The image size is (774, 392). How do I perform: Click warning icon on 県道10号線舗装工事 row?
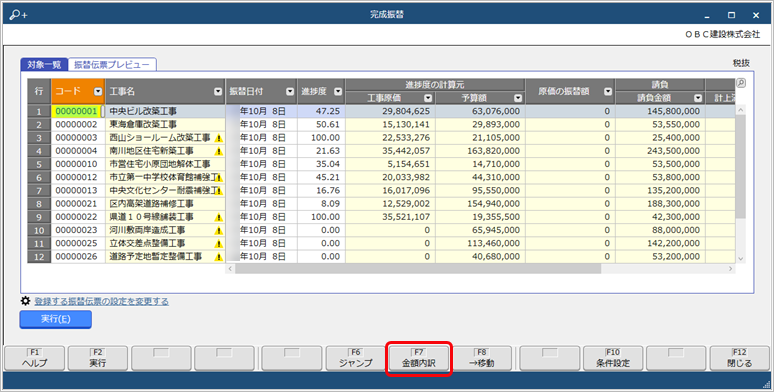click(x=219, y=217)
